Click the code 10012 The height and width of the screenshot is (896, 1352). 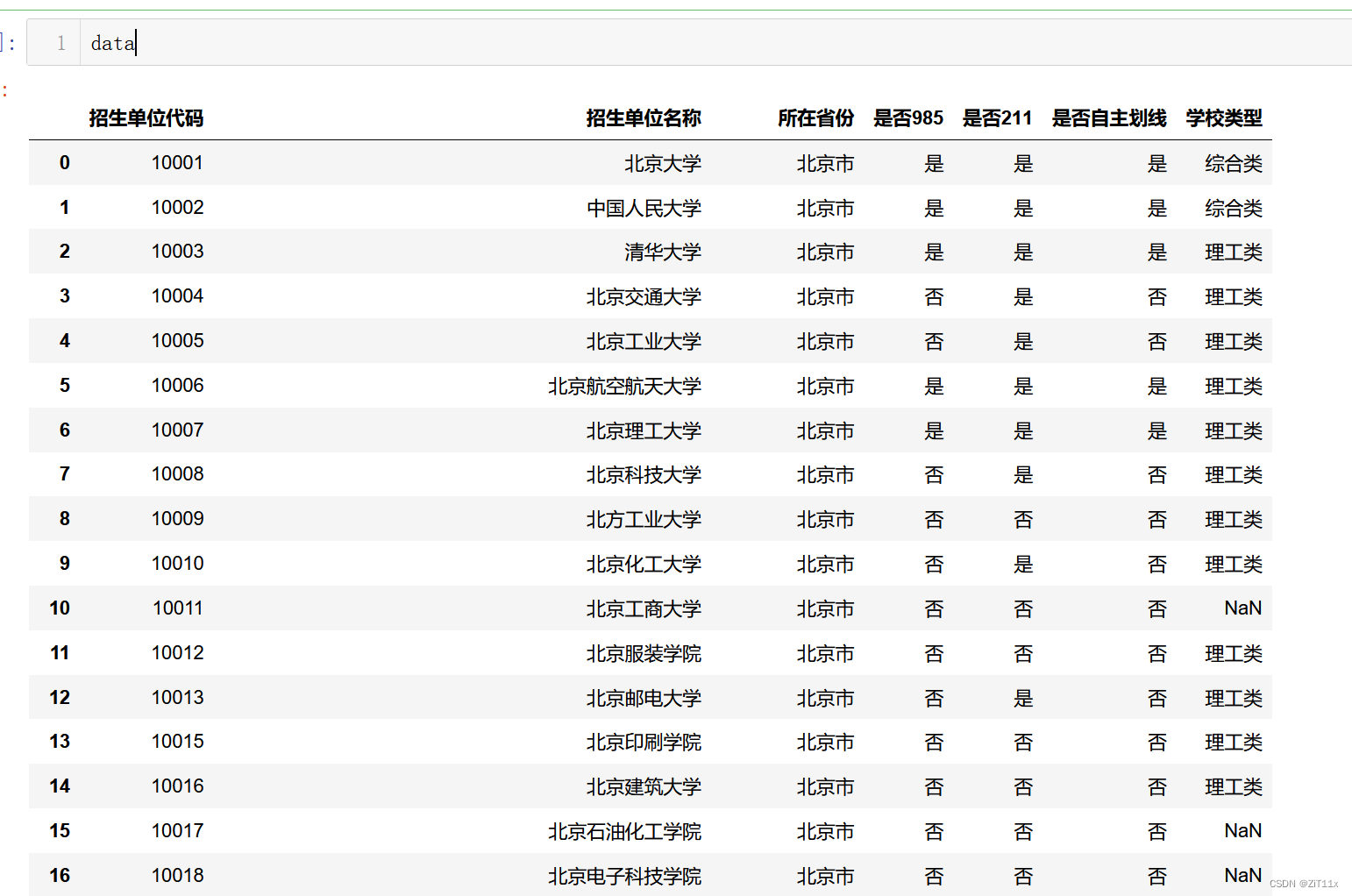tap(177, 653)
